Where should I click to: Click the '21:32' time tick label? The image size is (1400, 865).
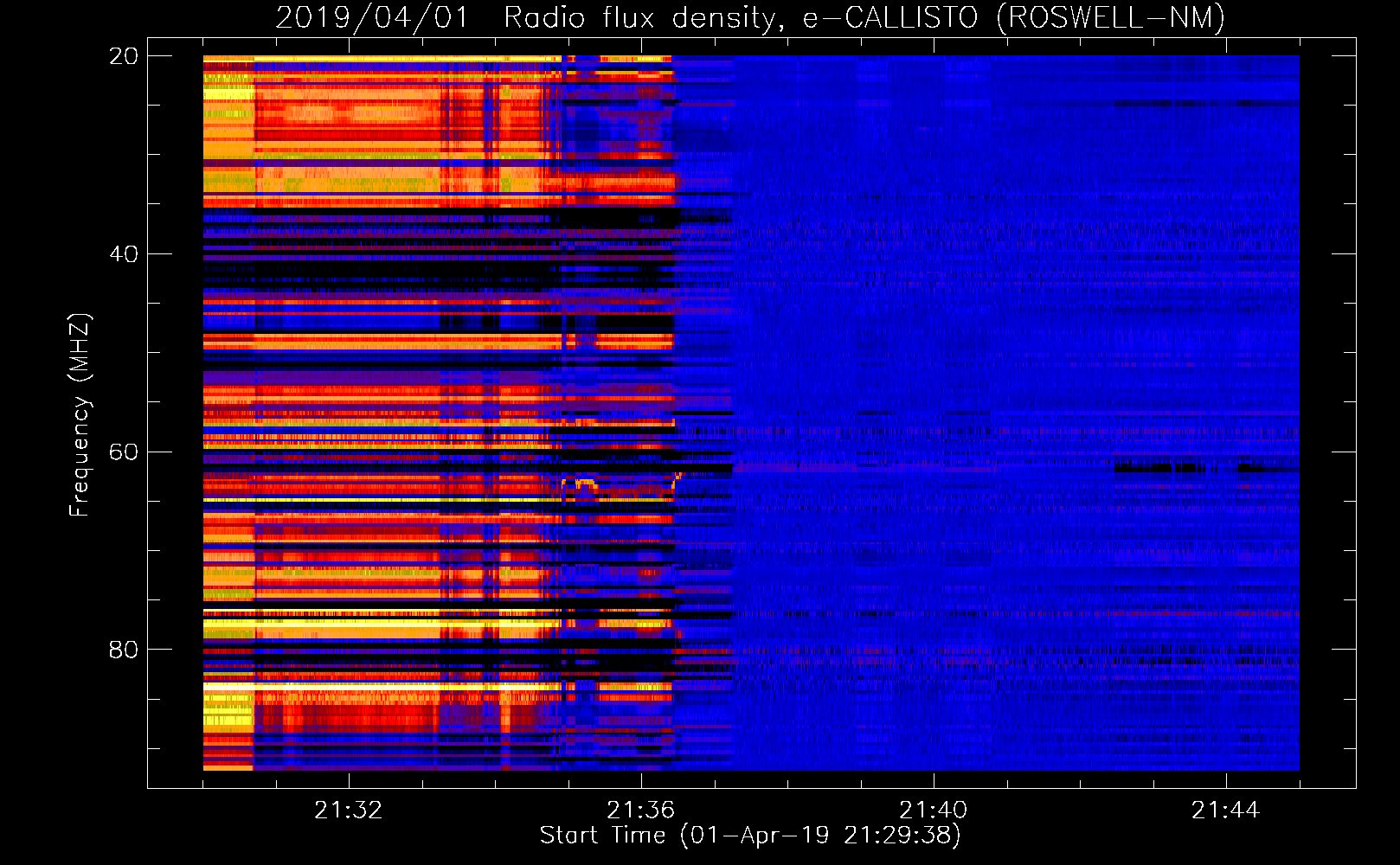click(x=348, y=810)
